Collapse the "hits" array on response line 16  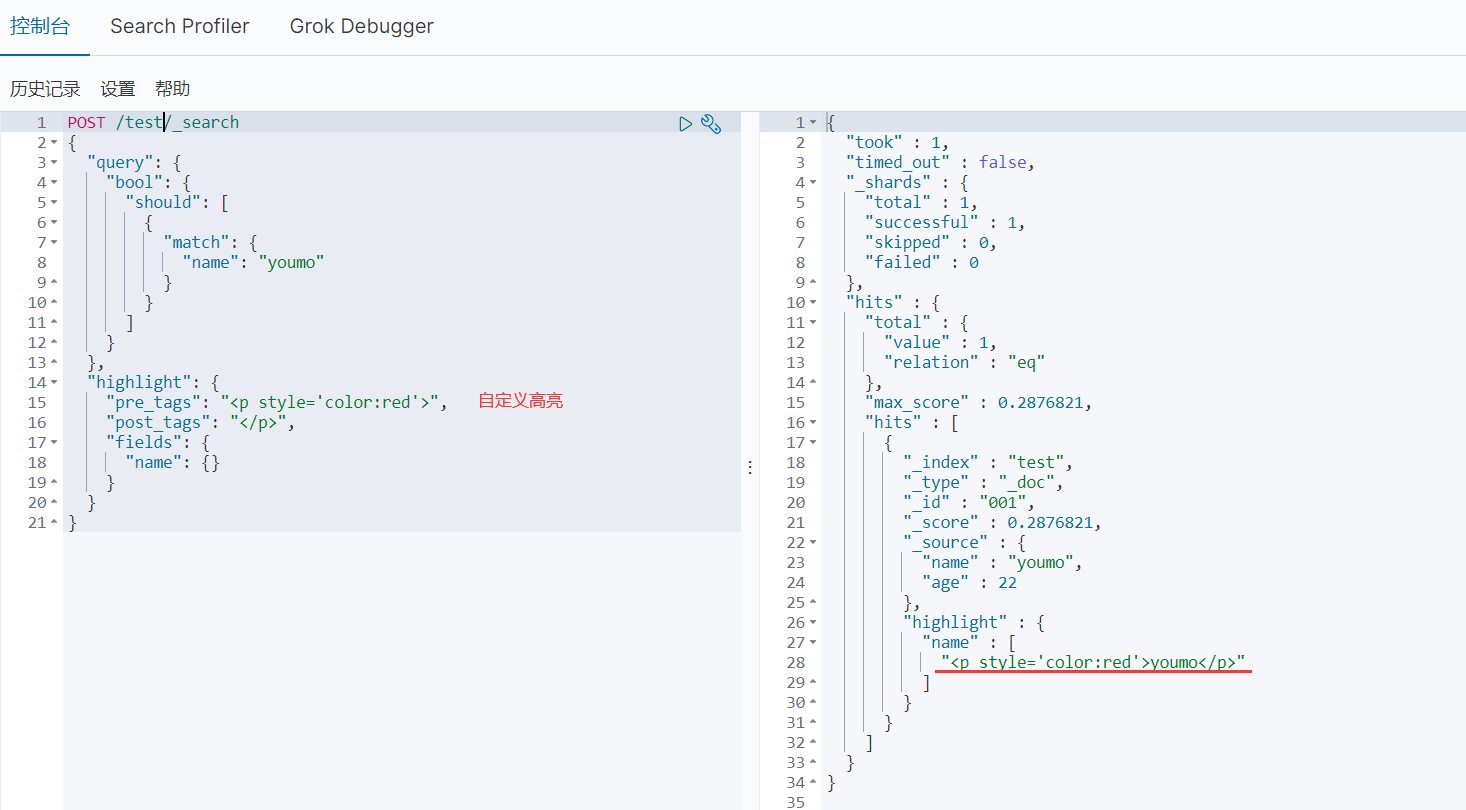click(x=813, y=423)
